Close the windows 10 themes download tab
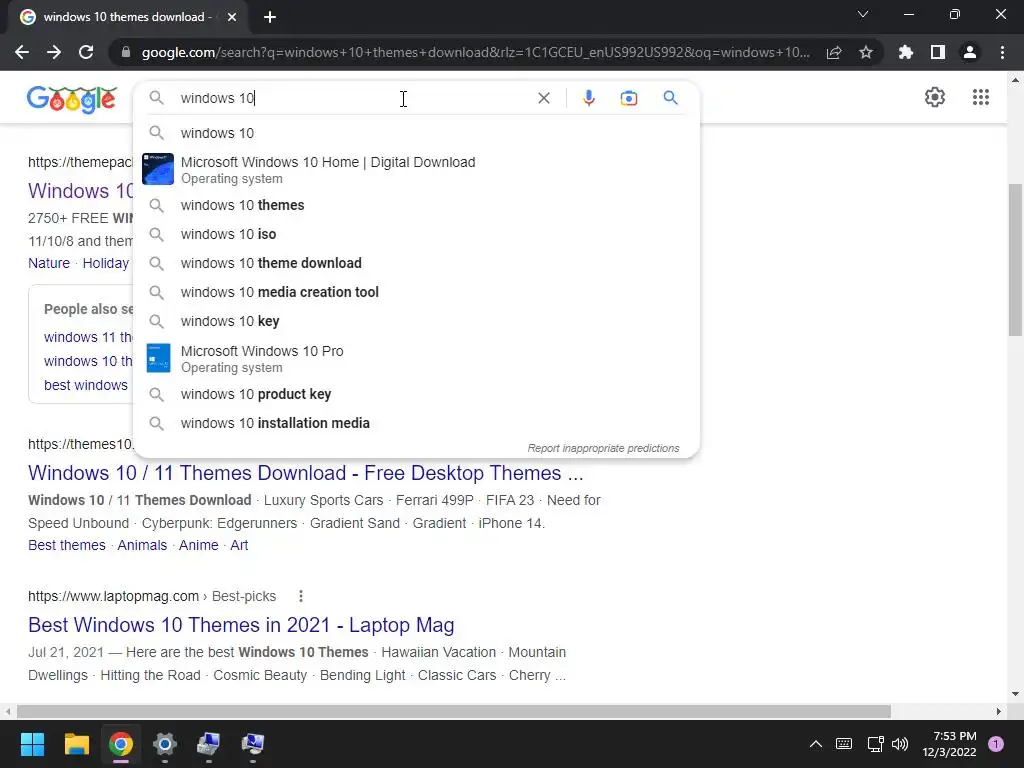Screen dimensions: 1024x768 coord(232,18)
